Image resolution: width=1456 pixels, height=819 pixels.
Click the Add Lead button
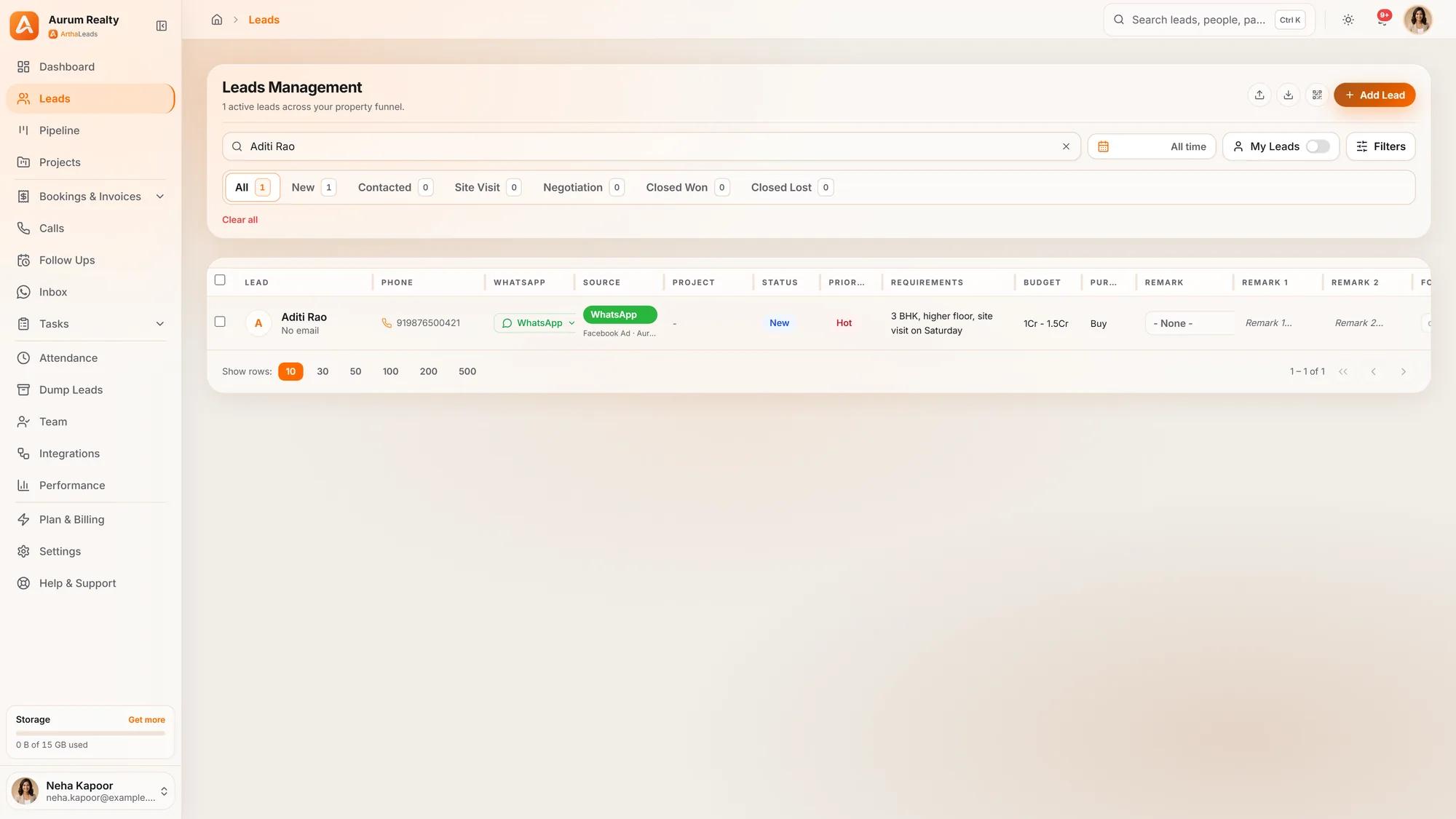coord(1374,95)
